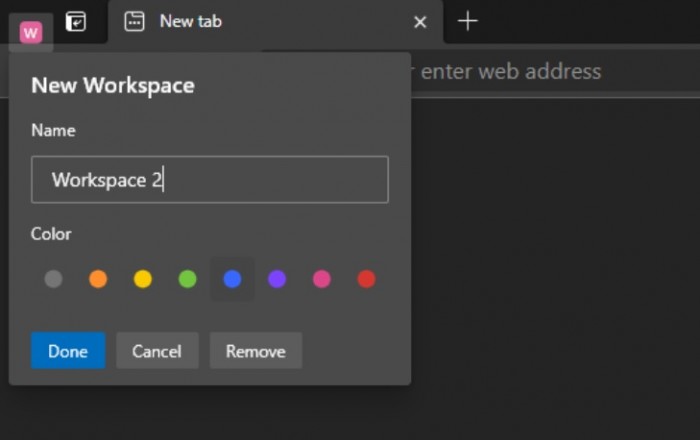Select the blue workspace color

pyautogui.click(x=232, y=279)
